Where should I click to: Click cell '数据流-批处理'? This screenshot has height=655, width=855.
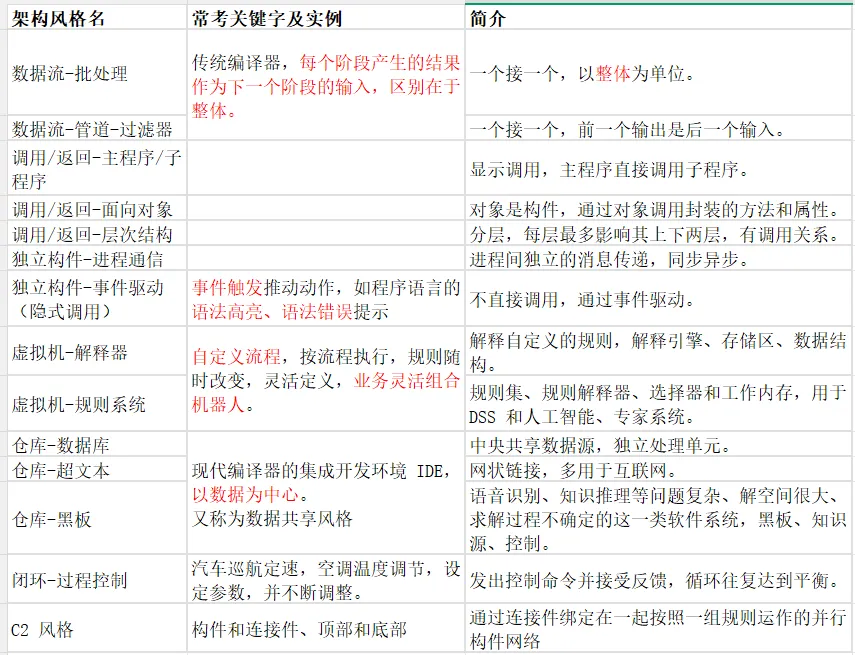click(97, 73)
